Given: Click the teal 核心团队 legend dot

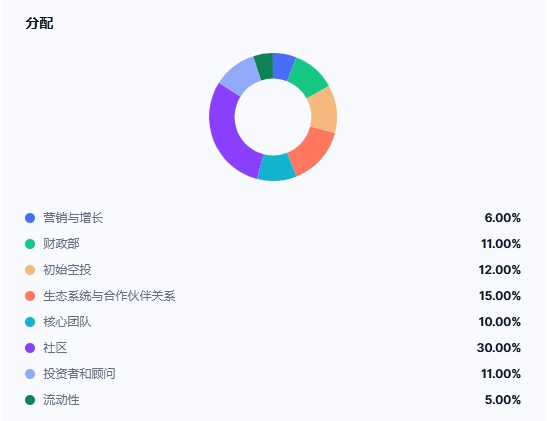Looking at the screenshot, I should (x=30, y=322).
